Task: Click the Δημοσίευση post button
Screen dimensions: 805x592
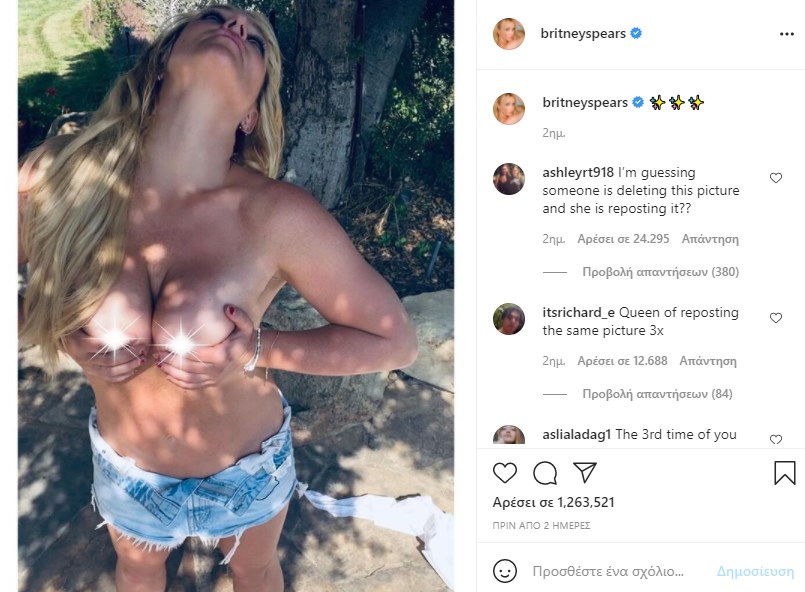Action: click(x=755, y=571)
